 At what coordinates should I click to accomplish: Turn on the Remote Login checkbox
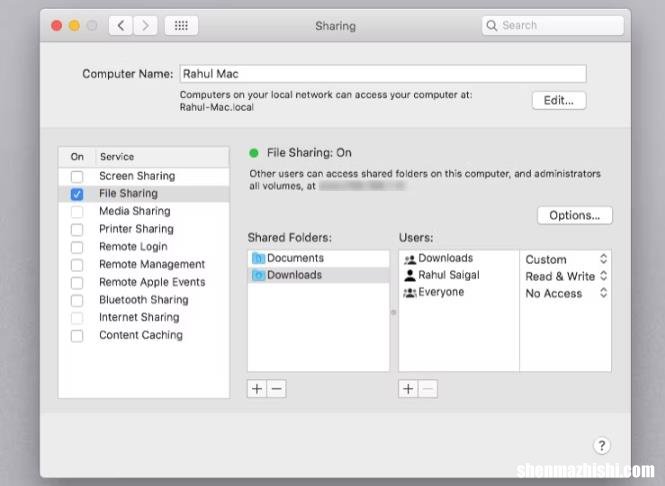[x=77, y=247]
